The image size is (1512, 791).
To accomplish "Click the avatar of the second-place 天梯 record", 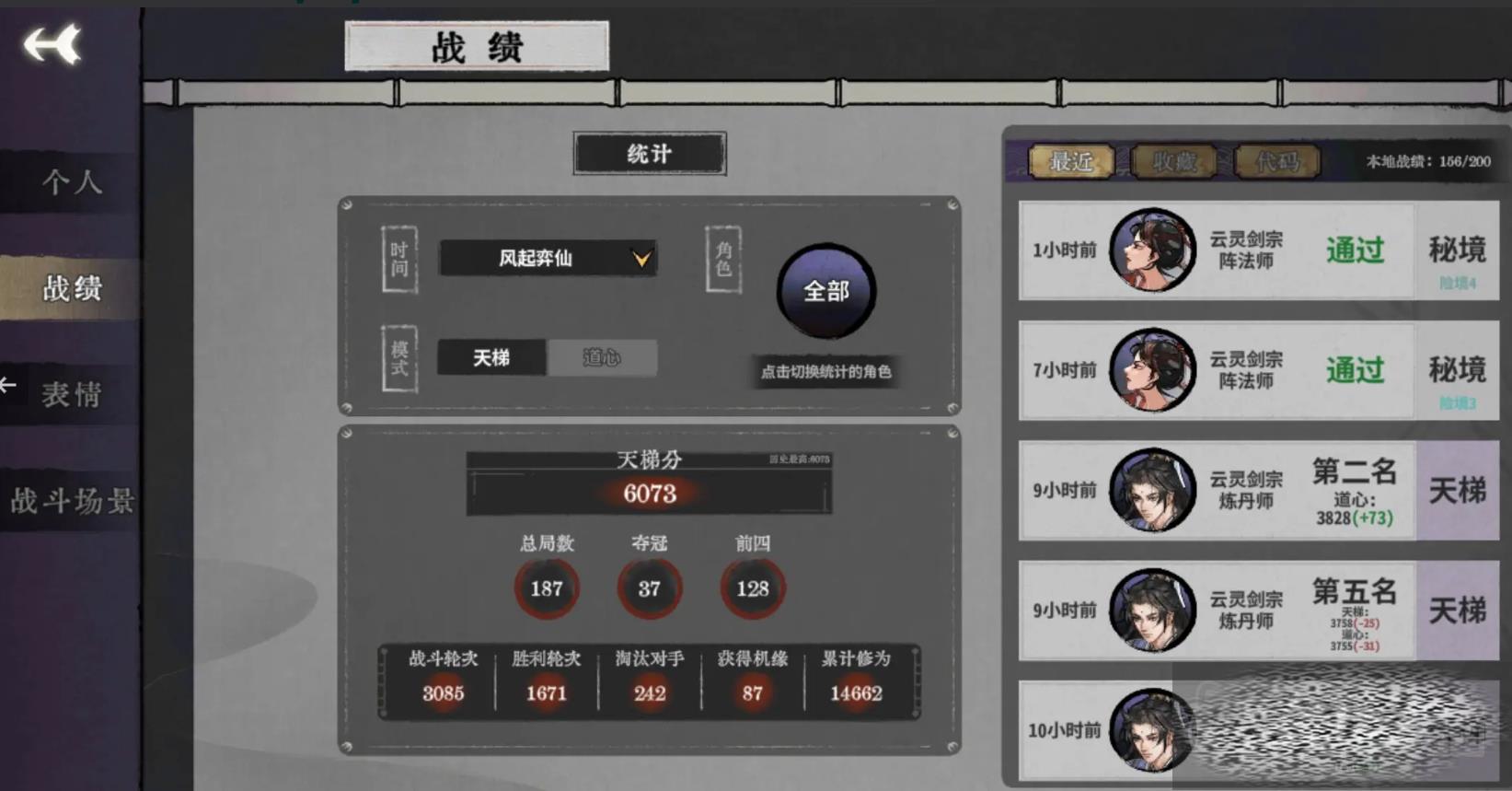I will coord(1152,490).
